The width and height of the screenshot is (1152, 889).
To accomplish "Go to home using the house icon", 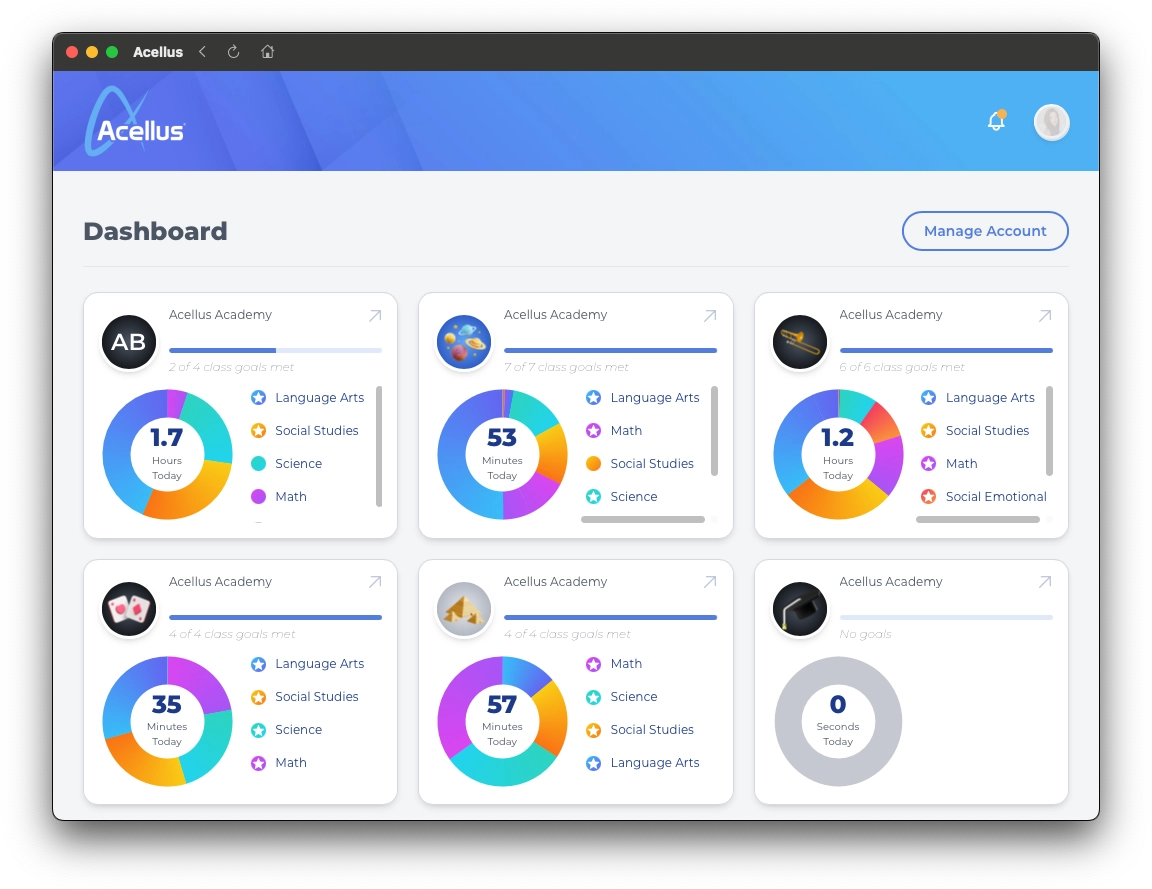I will tap(267, 51).
